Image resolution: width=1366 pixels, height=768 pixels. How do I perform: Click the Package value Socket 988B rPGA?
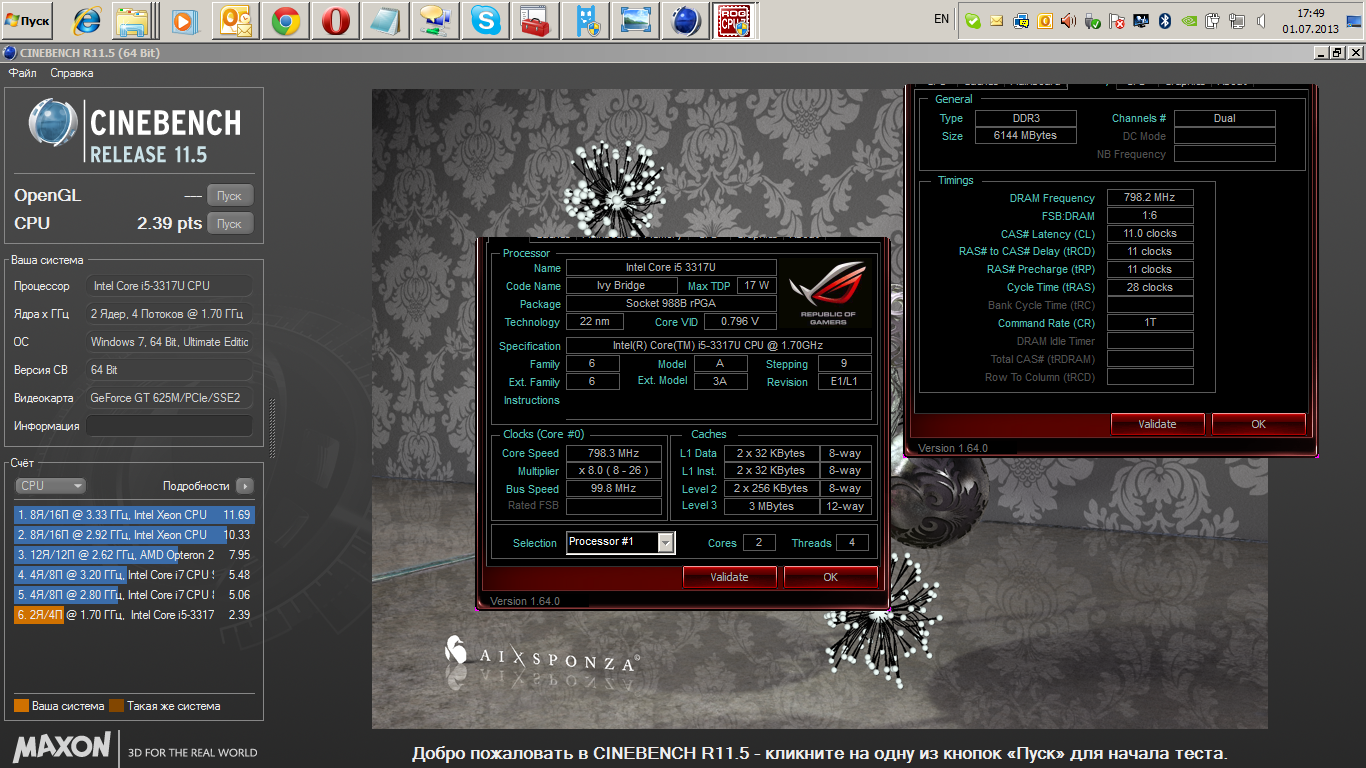tap(671, 304)
